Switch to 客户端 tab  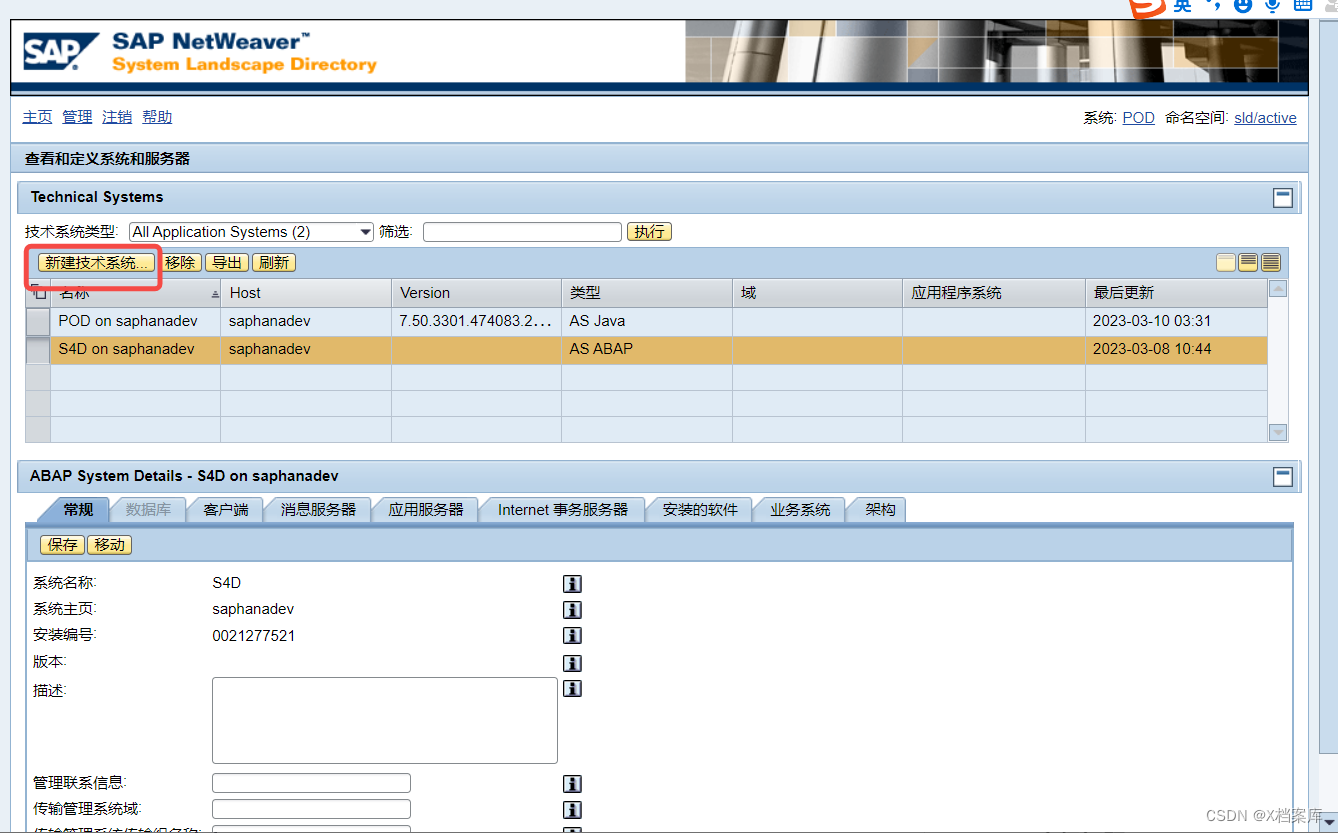226,510
